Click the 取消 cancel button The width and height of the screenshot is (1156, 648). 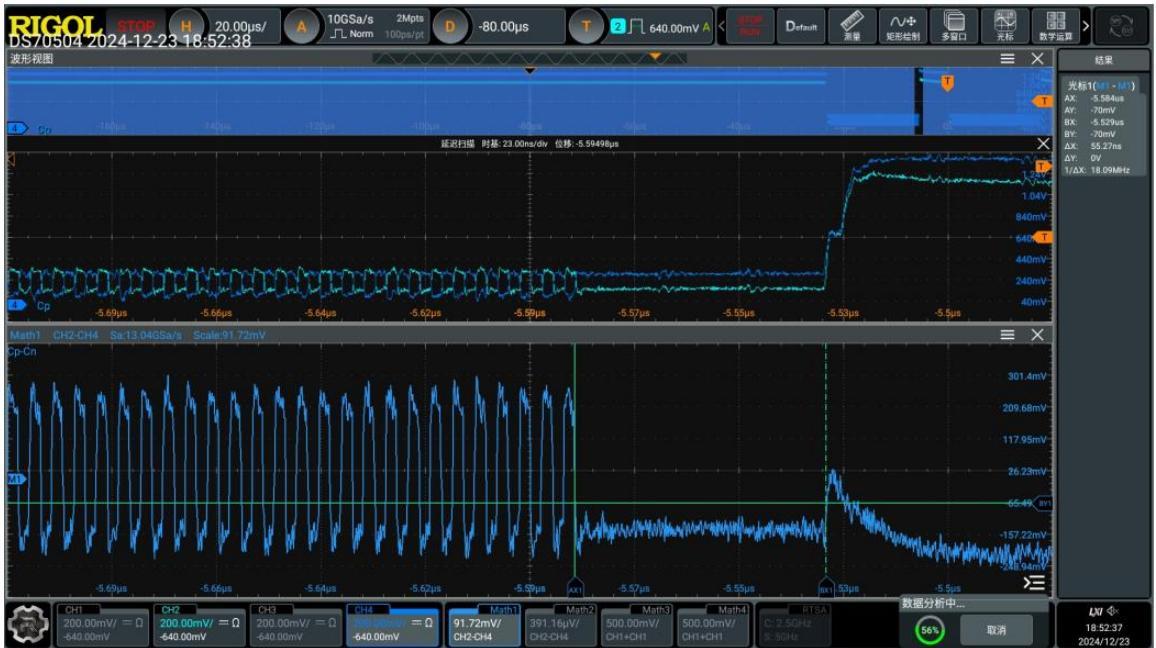pos(996,630)
